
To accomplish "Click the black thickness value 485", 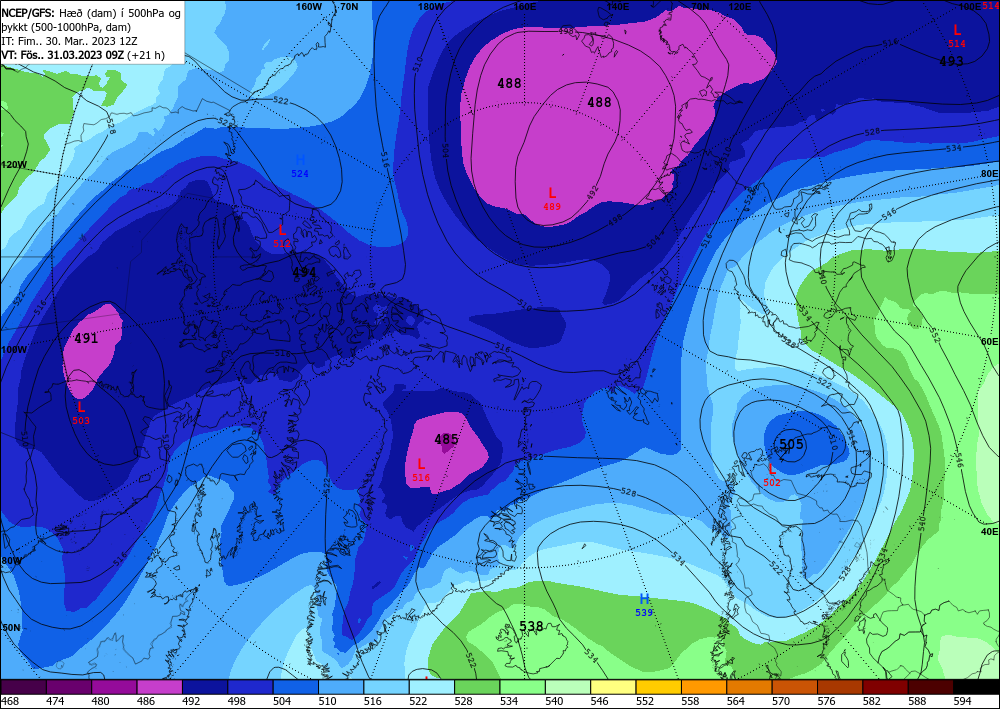I will point(446,439).
